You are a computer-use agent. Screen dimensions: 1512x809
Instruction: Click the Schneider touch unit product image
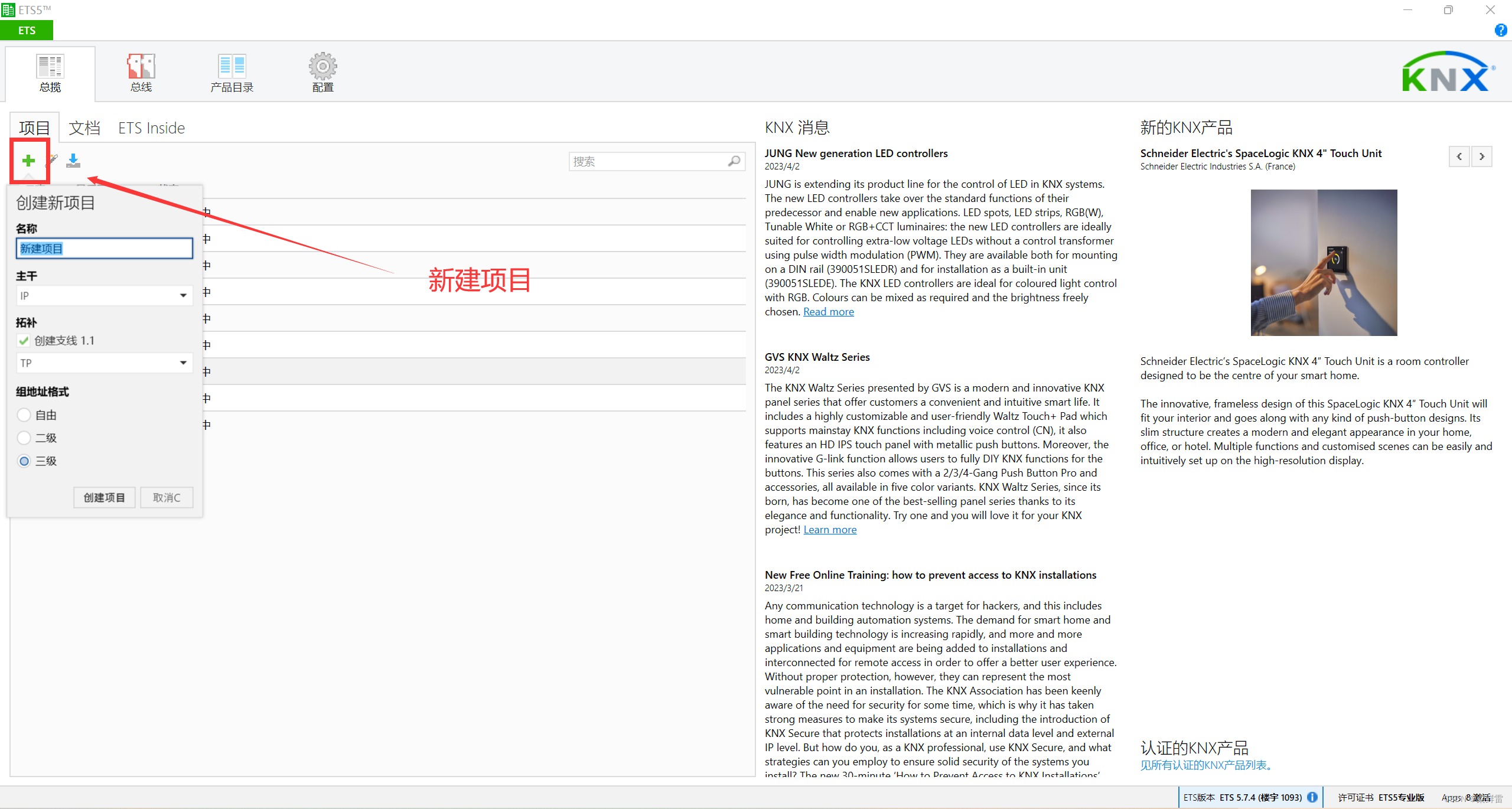pos(1324,263)
